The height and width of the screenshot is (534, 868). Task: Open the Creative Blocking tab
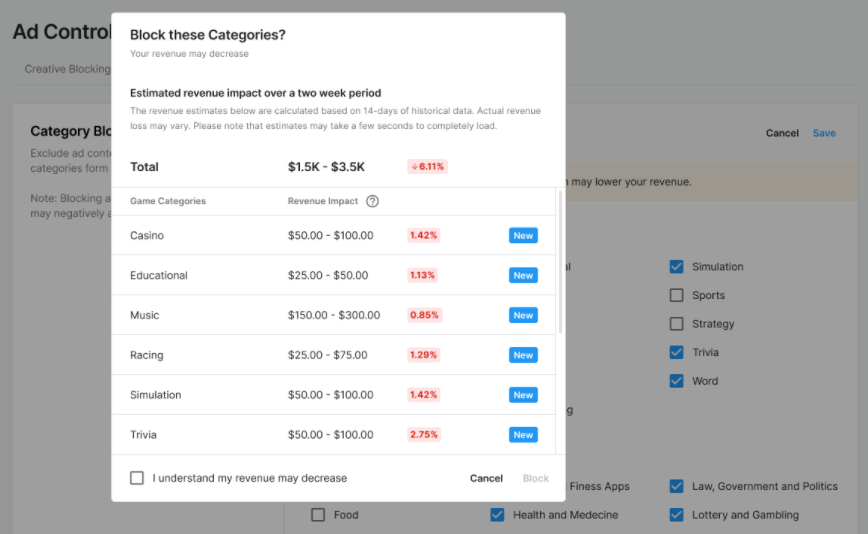pyautogui.click(x=67, y=69)
